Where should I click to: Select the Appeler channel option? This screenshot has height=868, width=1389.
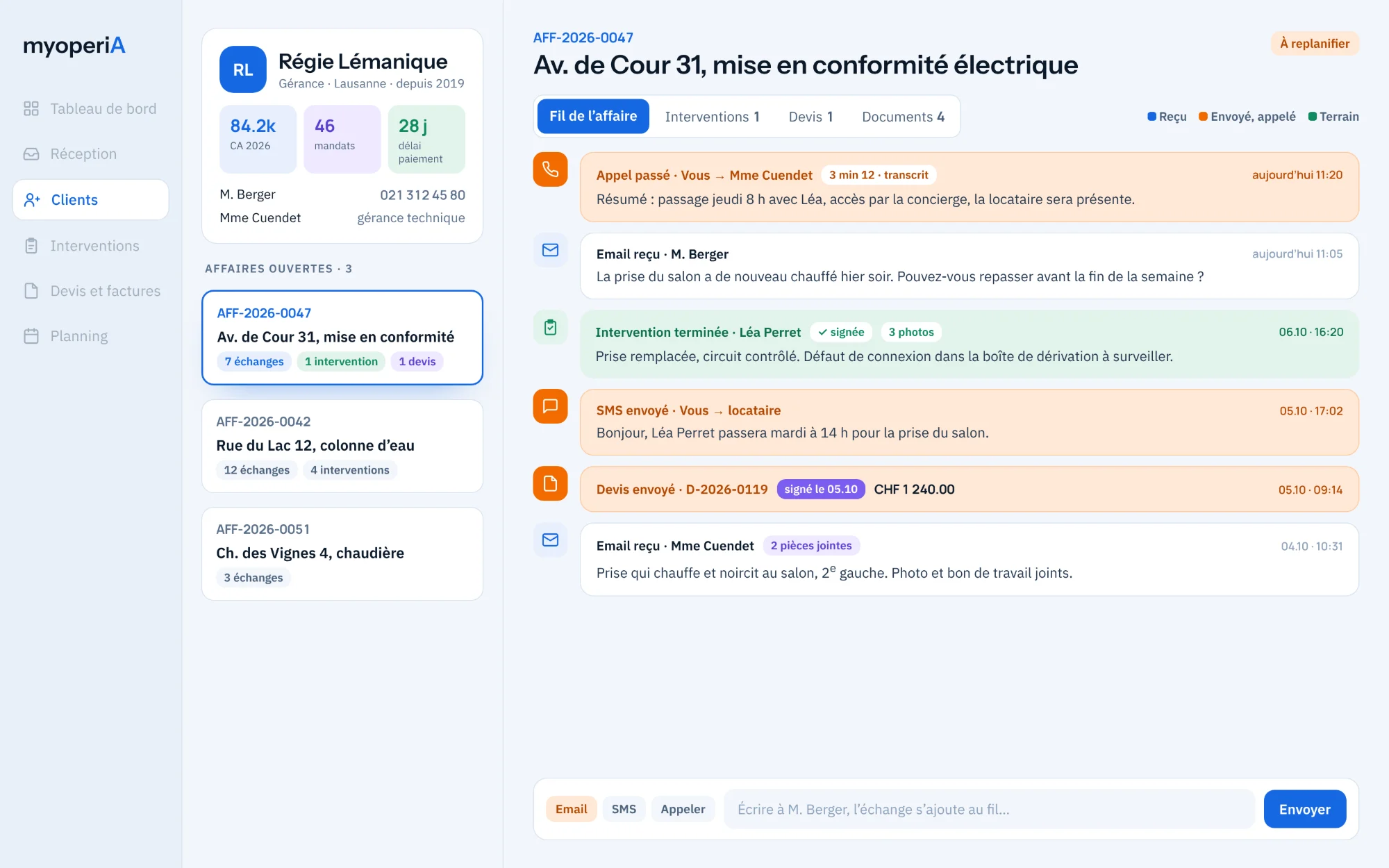click(683, 809)
